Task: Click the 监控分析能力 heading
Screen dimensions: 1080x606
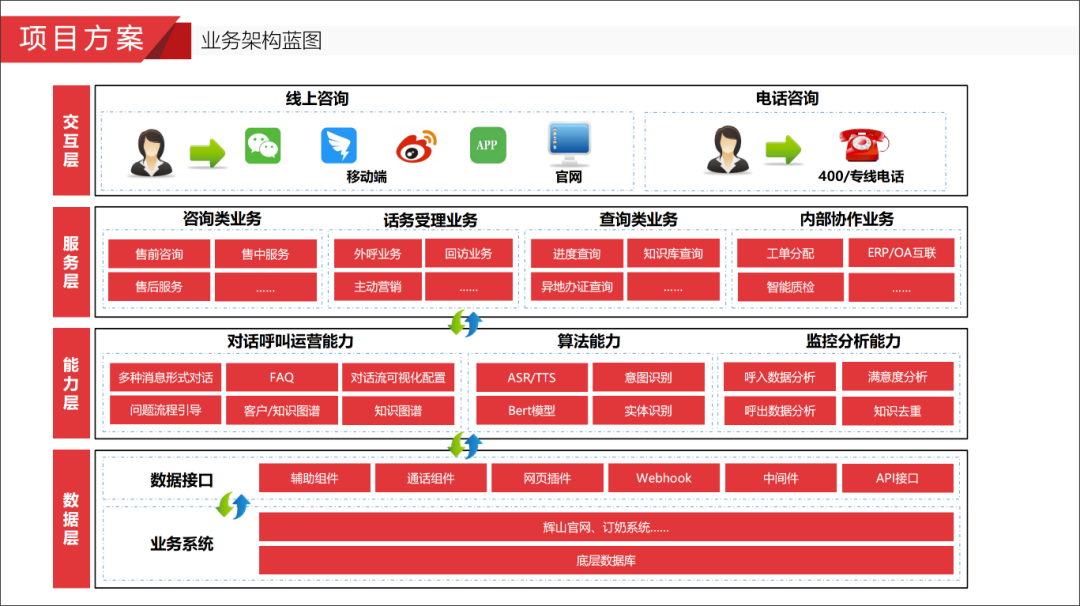Action: (853, 341)
